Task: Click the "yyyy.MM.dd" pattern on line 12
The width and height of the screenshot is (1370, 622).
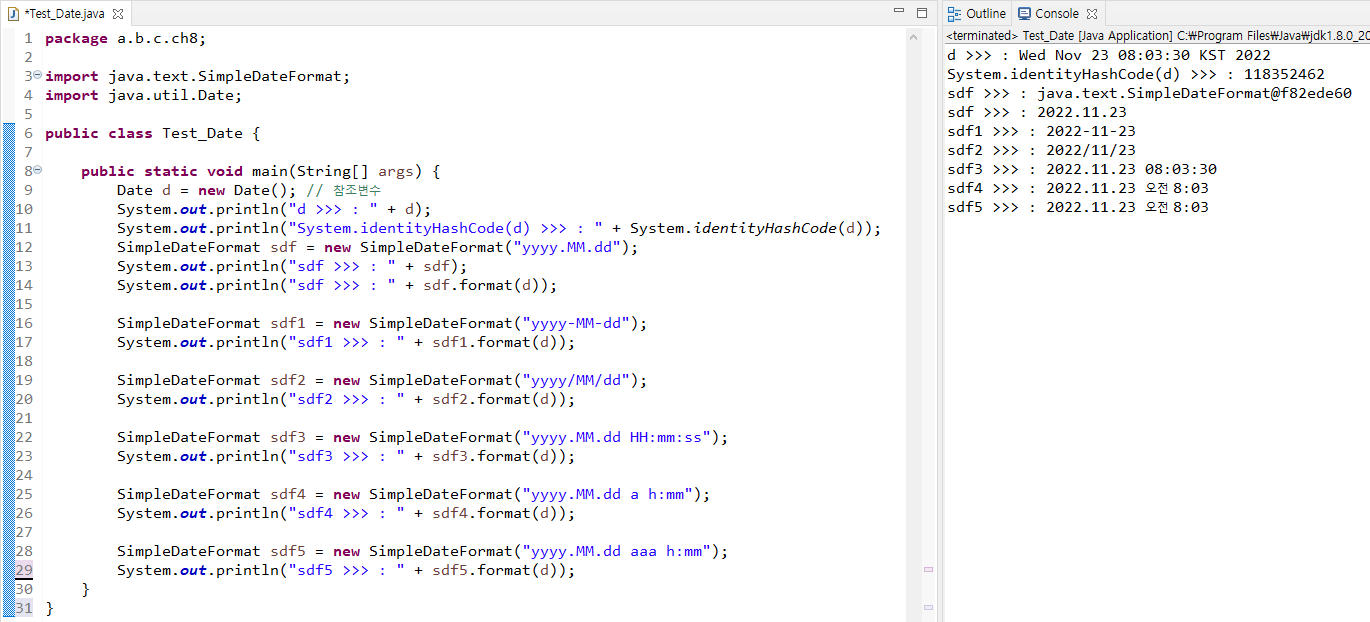Action: coord(566,247)
